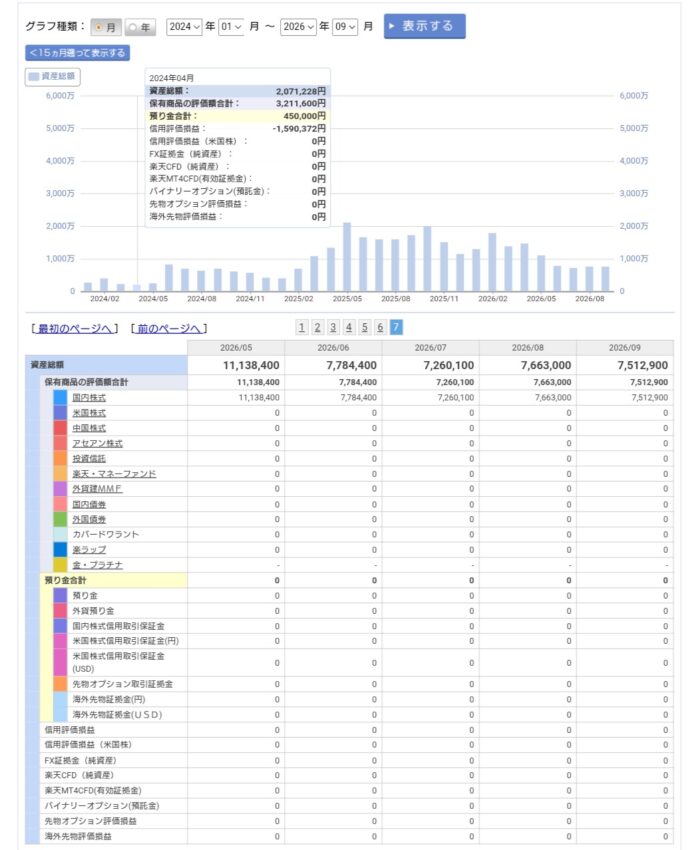Screen dimensions: 700x850
Task: Go to pagination page 6
Action: (x=380, y=327)
